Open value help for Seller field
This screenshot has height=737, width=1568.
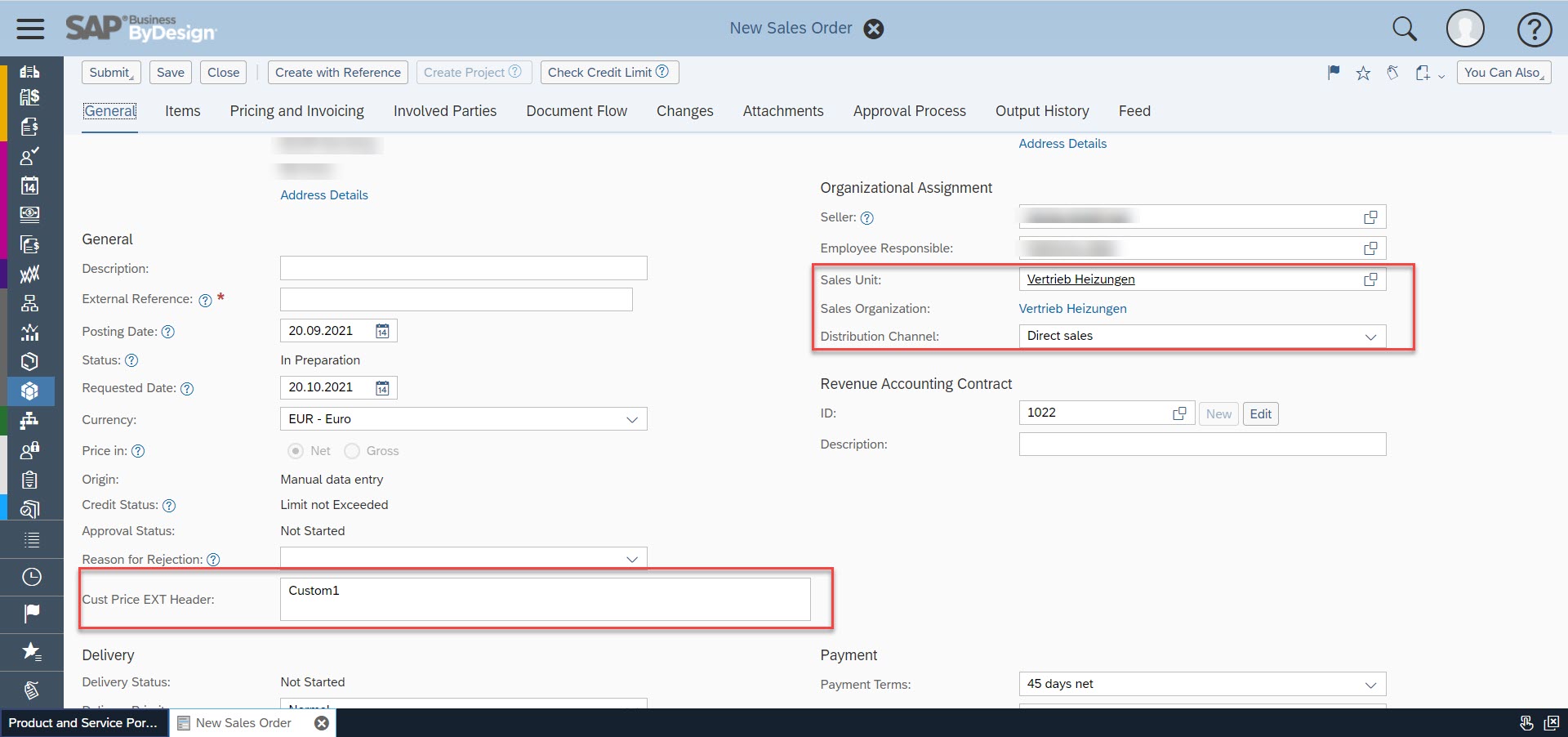[x=1370, y=217]
